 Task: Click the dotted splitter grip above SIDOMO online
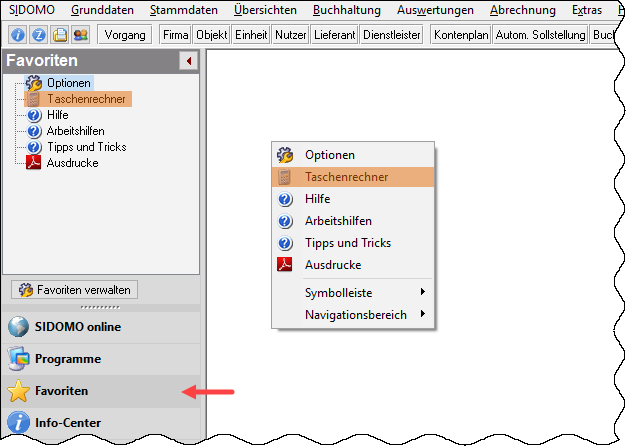[x=100, y=307]
